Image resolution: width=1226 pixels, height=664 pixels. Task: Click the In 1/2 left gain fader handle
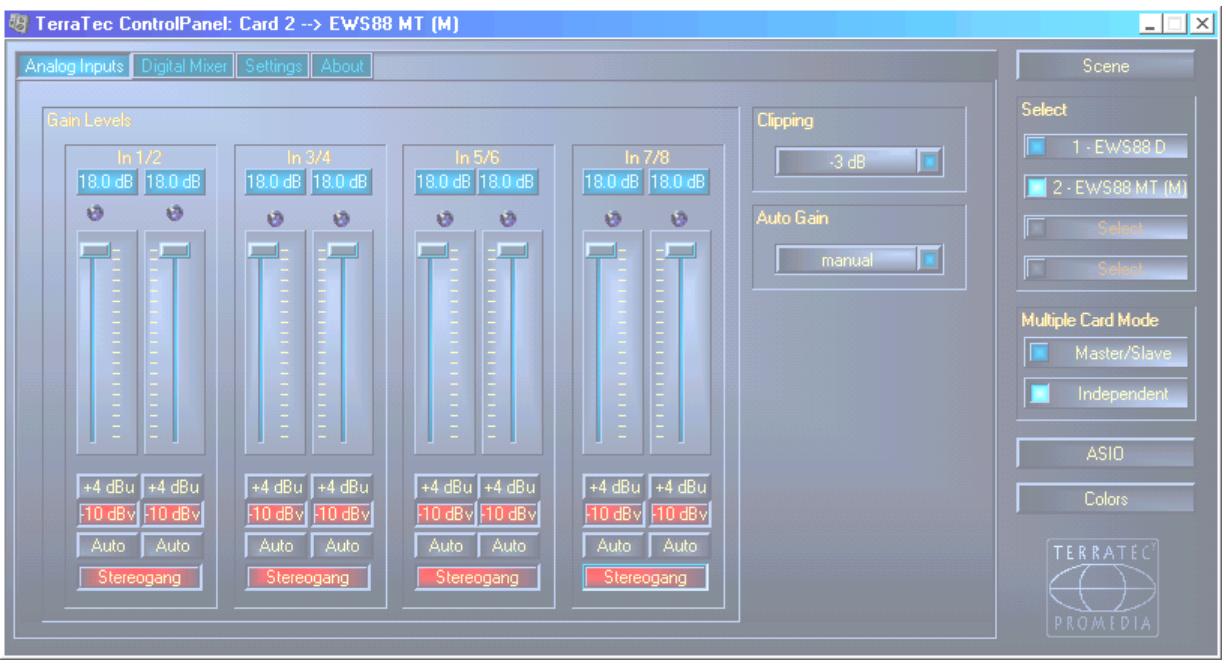coord(95,249)
